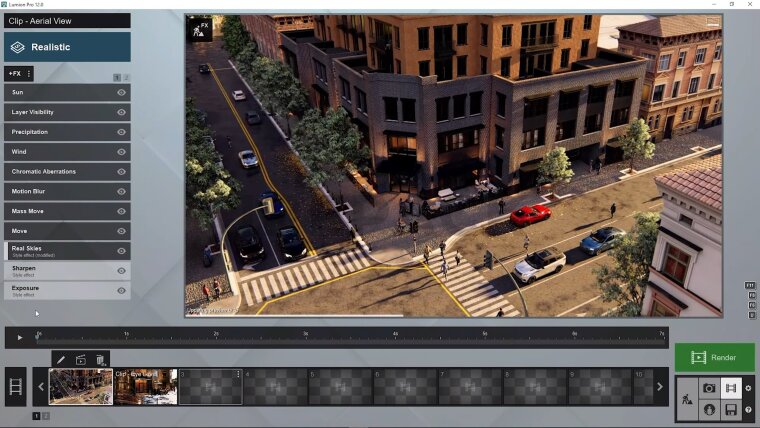Viewport: 760px width, 428px height.
Task: Switch to Movie mode filmstrip icon
Action: click(x=731, y=388)
